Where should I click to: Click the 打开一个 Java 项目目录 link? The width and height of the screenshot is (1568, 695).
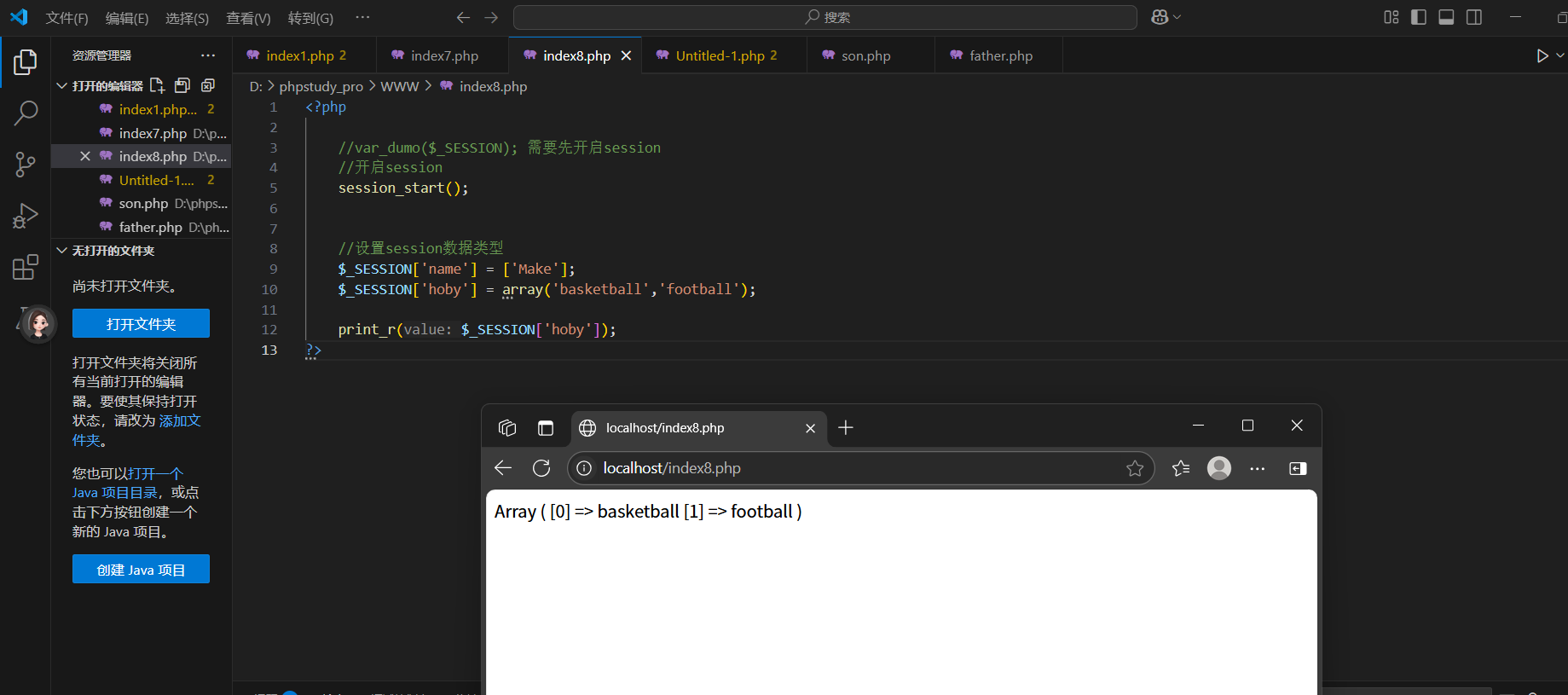(127, 483)
